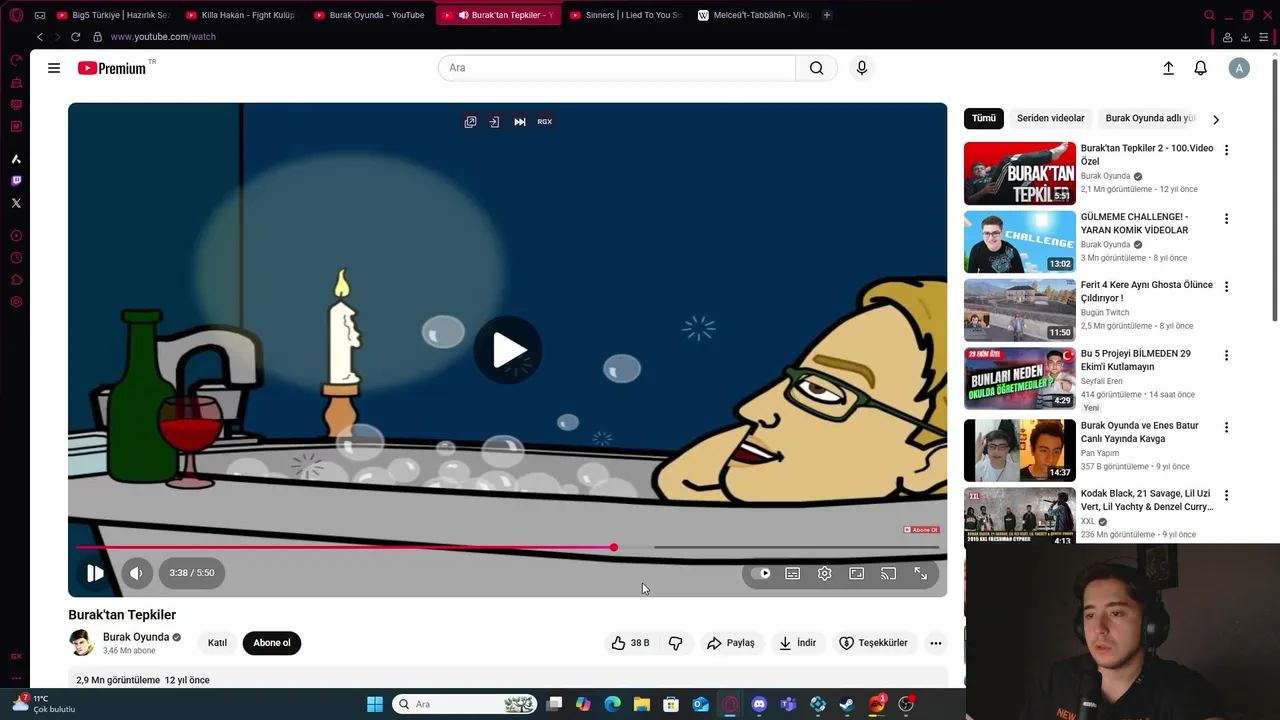
Task: Click the Paylaş share button
Action: pos(731,643)
